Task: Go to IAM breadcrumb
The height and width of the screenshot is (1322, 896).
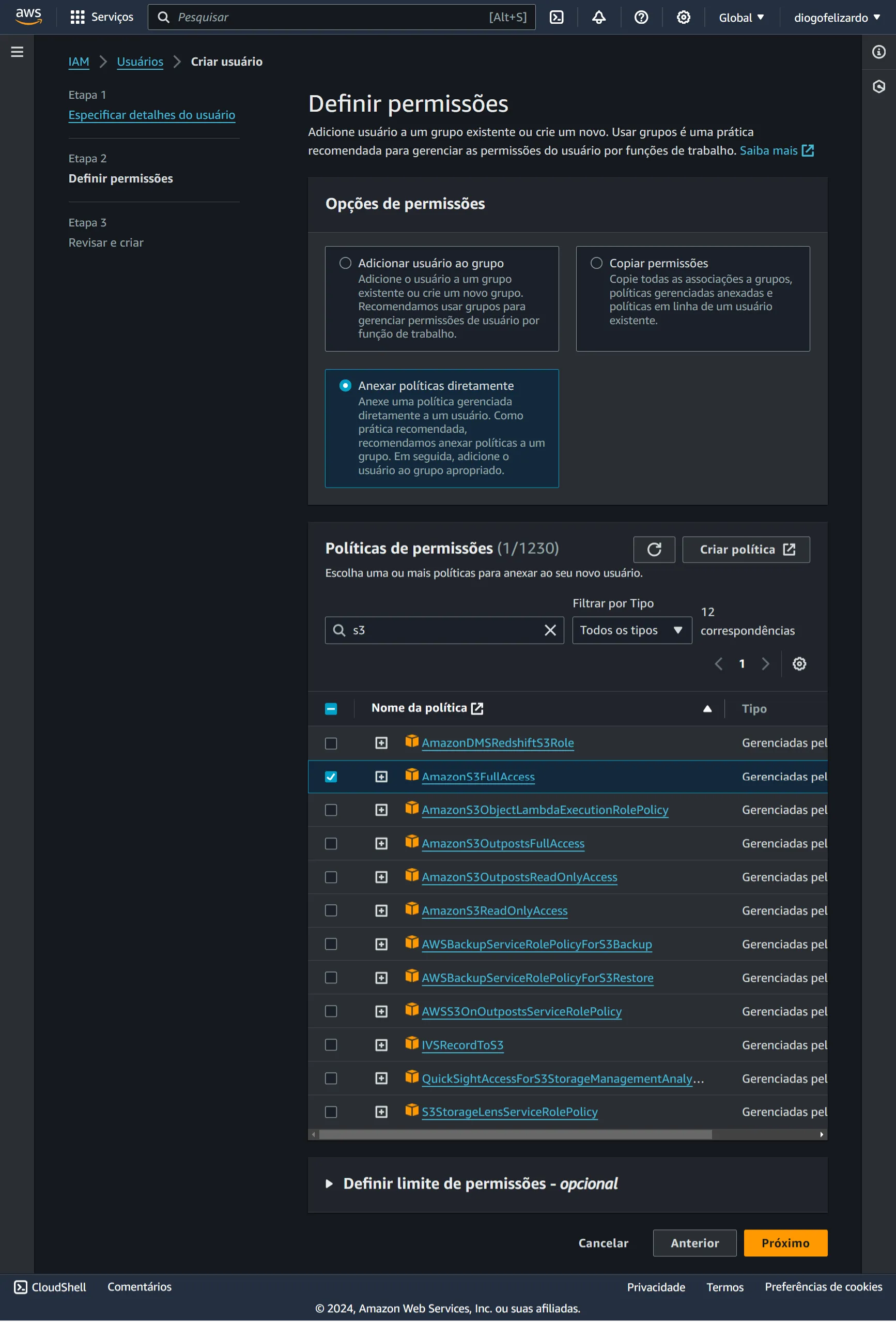Action: [79, 62]
